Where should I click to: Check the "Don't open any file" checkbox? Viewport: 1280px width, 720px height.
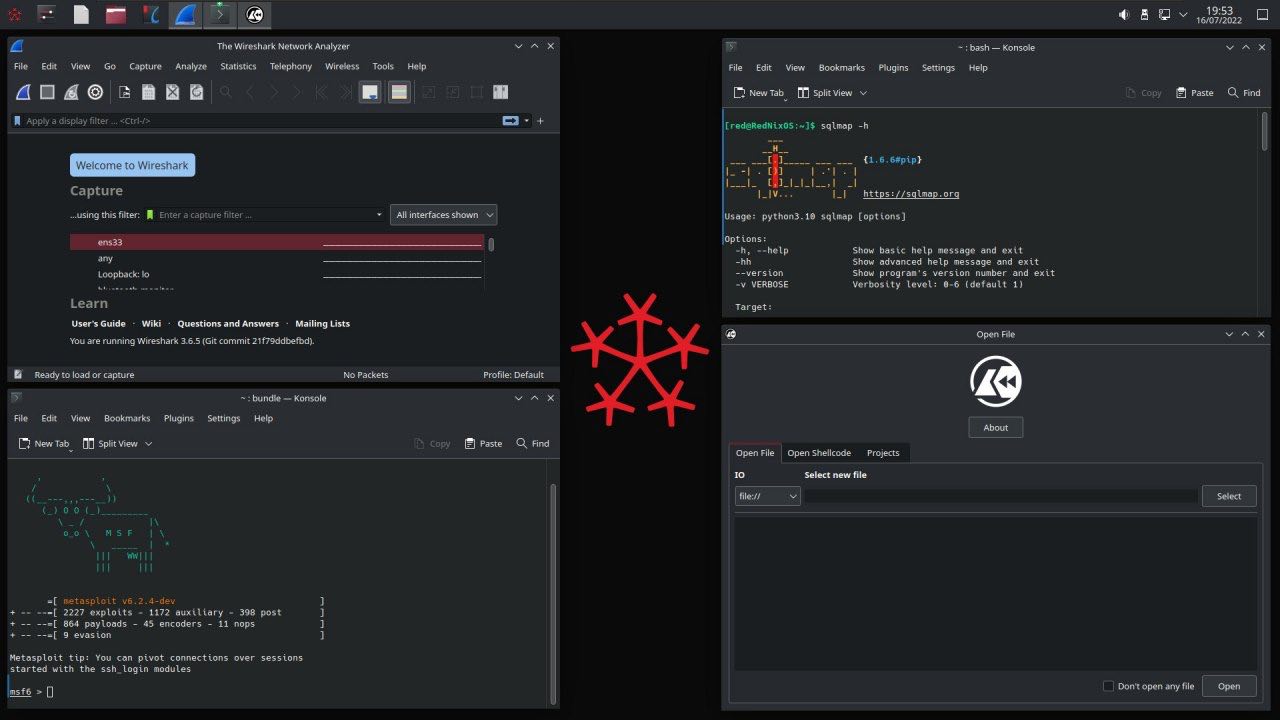tap(1108, 686)
